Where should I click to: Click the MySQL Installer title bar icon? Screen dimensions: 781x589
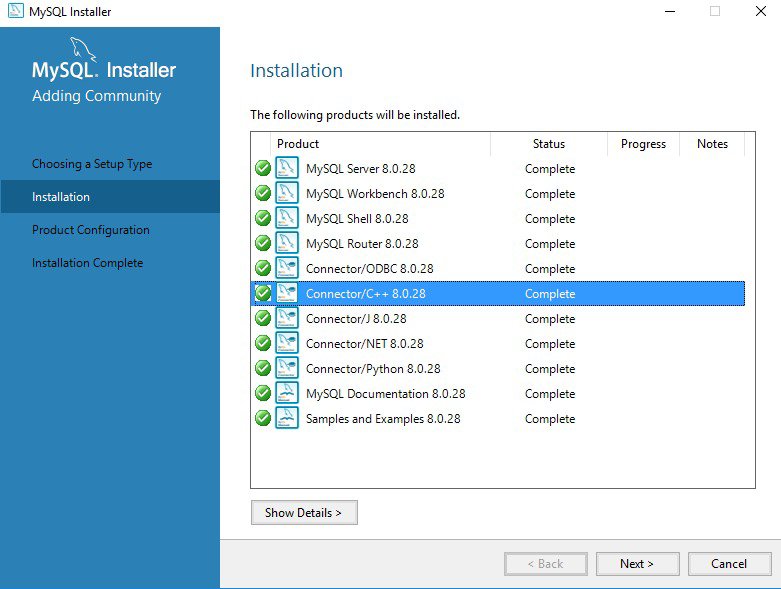point(15,12)
